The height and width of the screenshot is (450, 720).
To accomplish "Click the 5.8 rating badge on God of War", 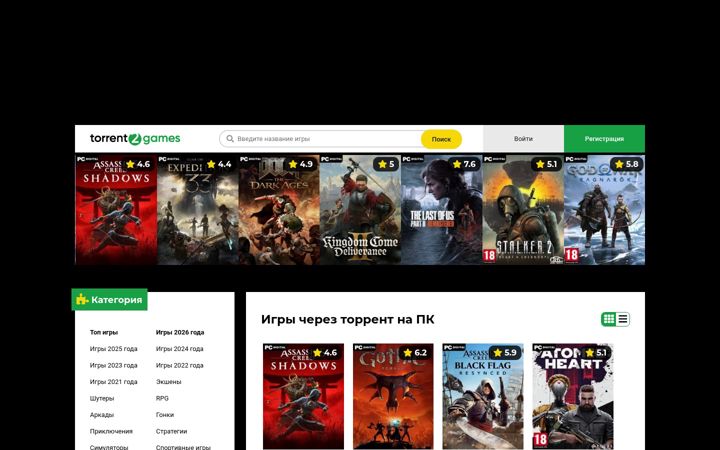I will tap(626, 164).
